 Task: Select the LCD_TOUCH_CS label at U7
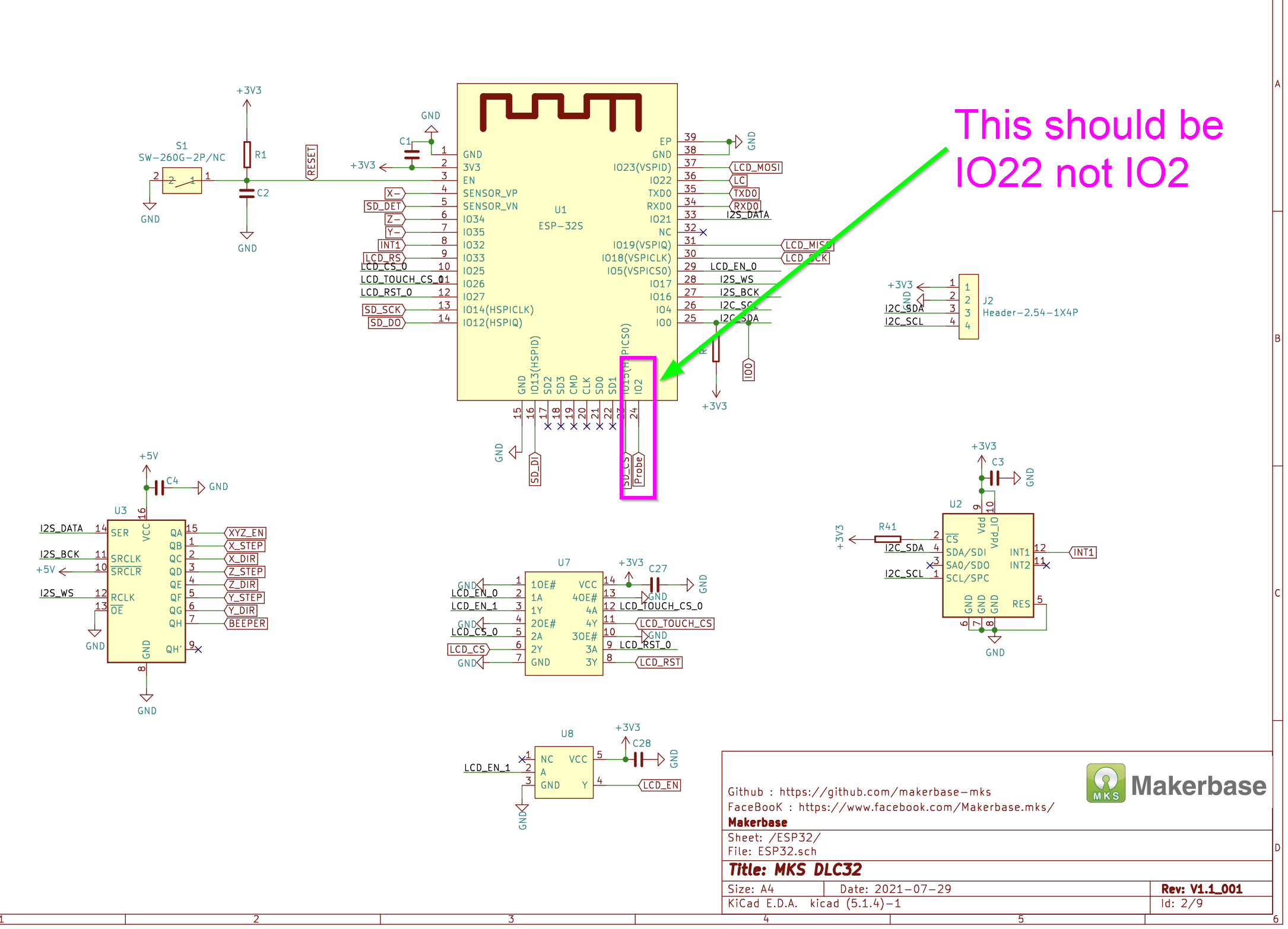675,623
